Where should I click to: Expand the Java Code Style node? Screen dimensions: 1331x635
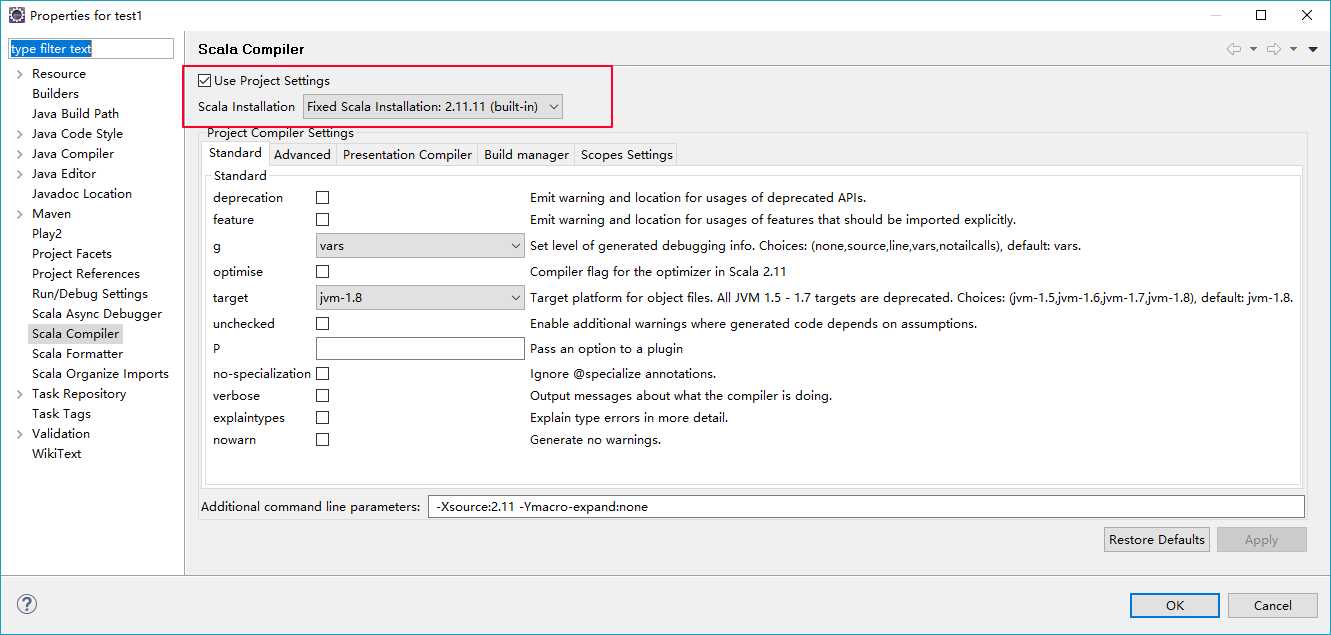point(19,134)
